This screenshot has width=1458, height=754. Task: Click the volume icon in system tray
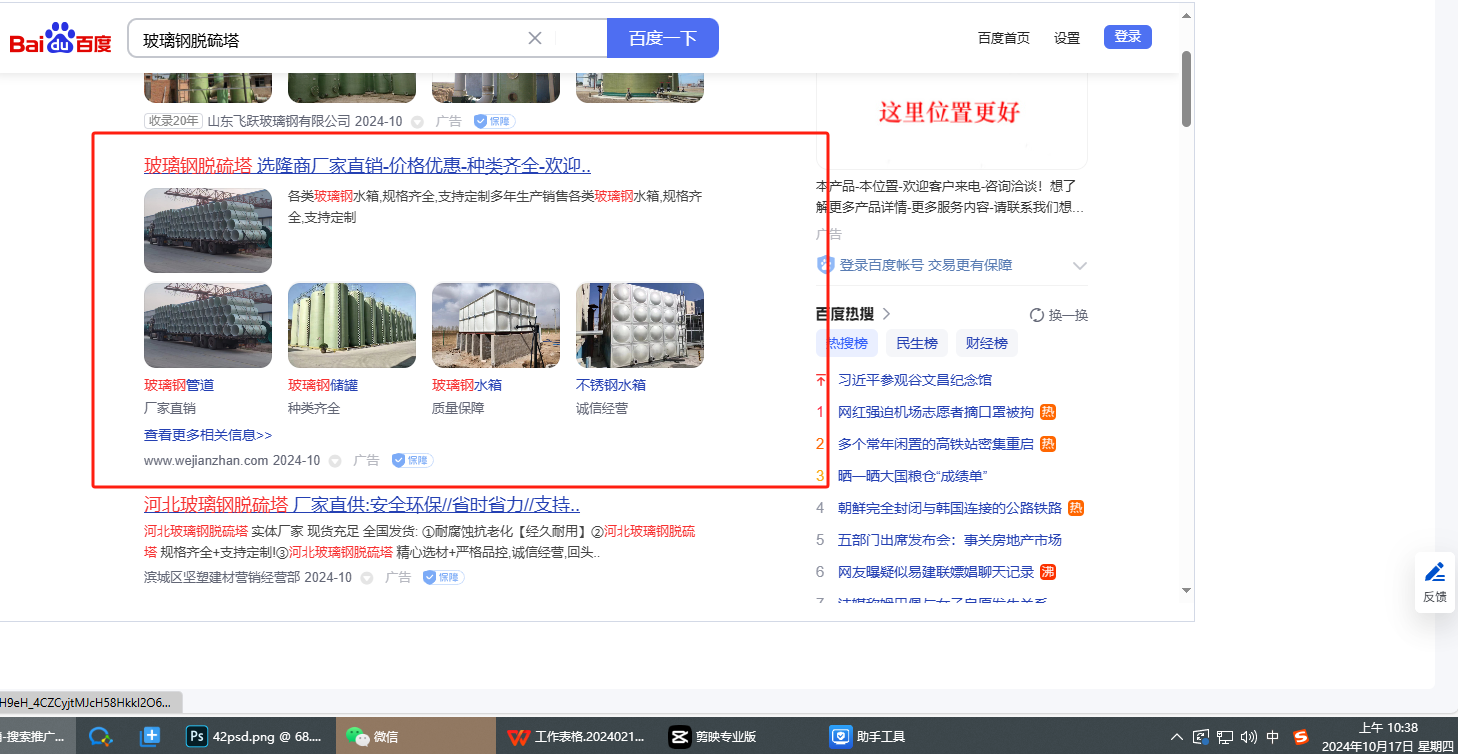tap(1249, 737)
